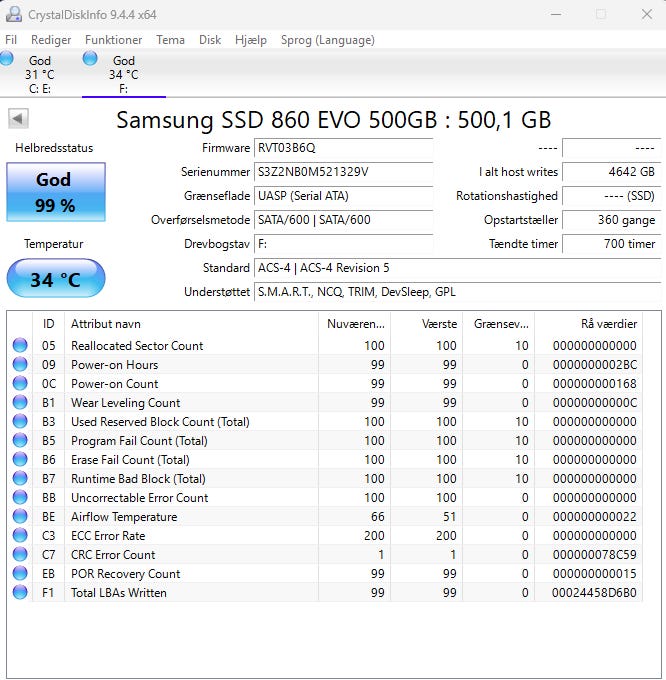Click the God 99 % health status button
Screen dimensions: 666x680
click(55, 192)
